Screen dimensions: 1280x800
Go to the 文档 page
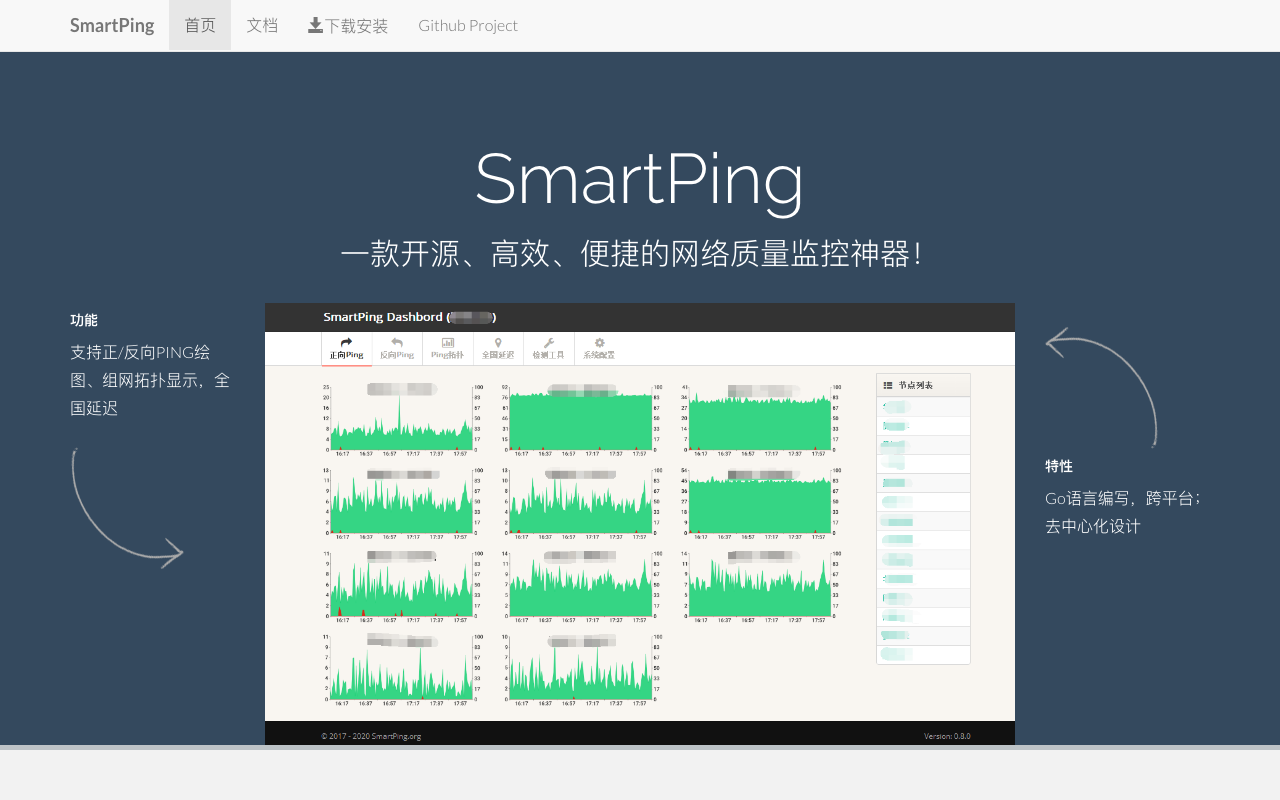click(x=262, y=25)
